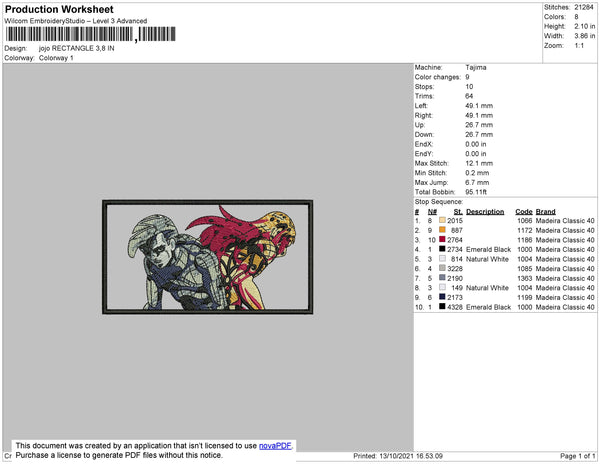Viewport: 600px width, 464px height.
Task: Click the Max Stitch value '12.1 mm'
Action: pyautogui.click(x=479, y=163)
